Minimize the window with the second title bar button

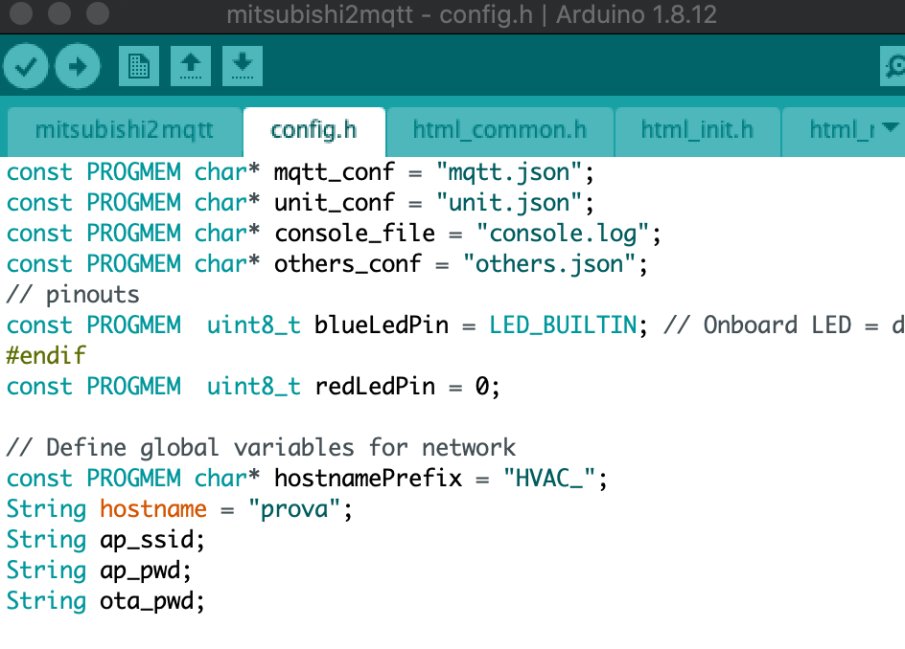59,14
